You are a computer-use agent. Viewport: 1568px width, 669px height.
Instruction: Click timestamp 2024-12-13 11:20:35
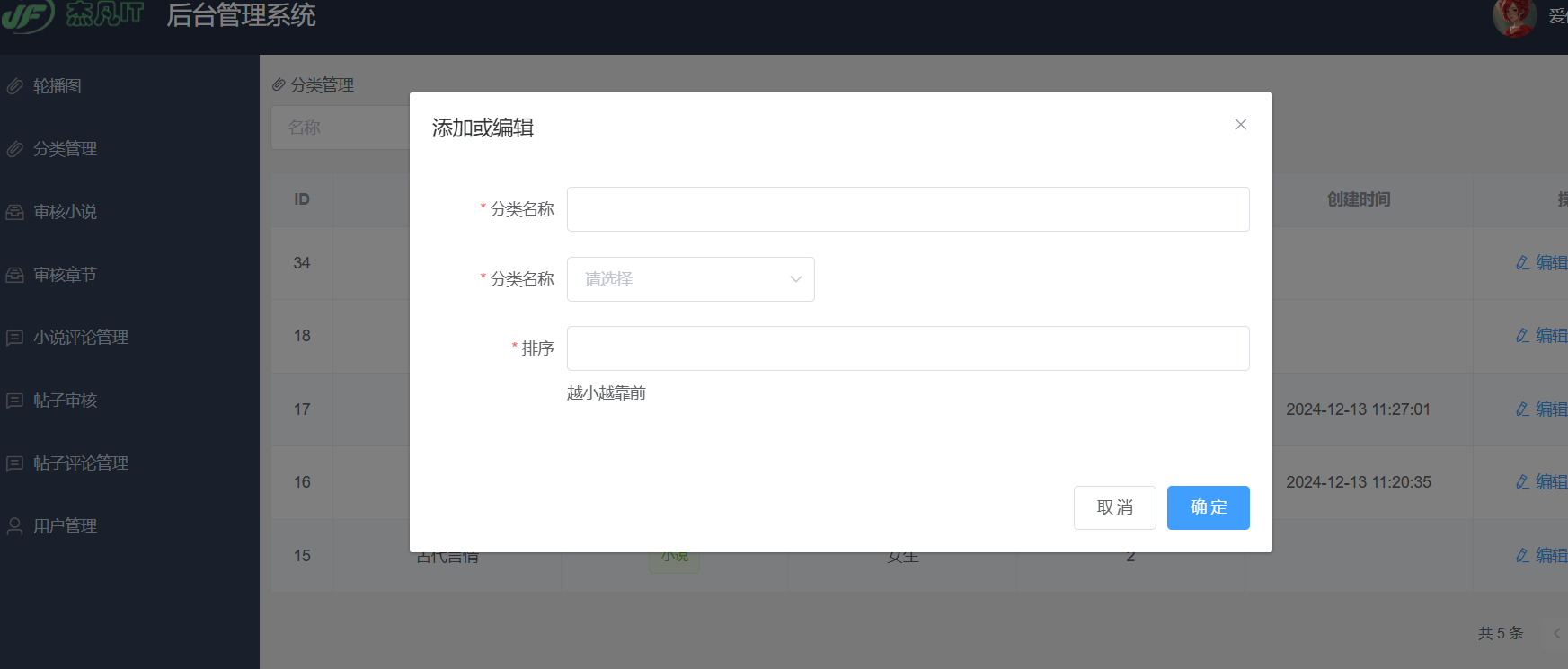(1358, 482)
